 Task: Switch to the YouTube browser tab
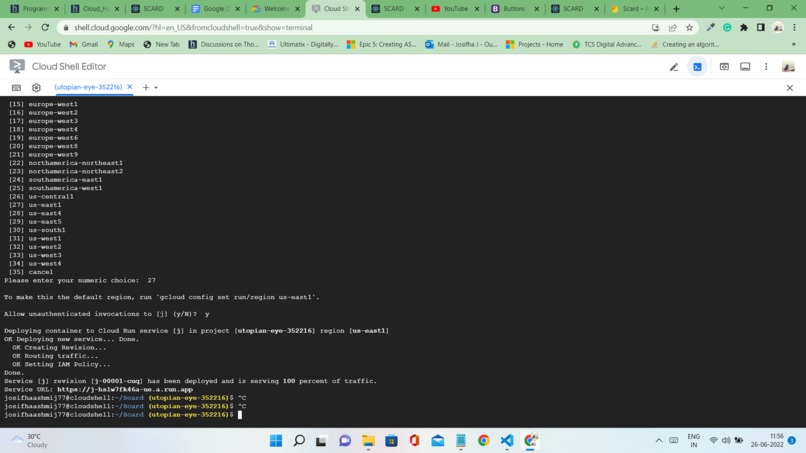point(455,9)
